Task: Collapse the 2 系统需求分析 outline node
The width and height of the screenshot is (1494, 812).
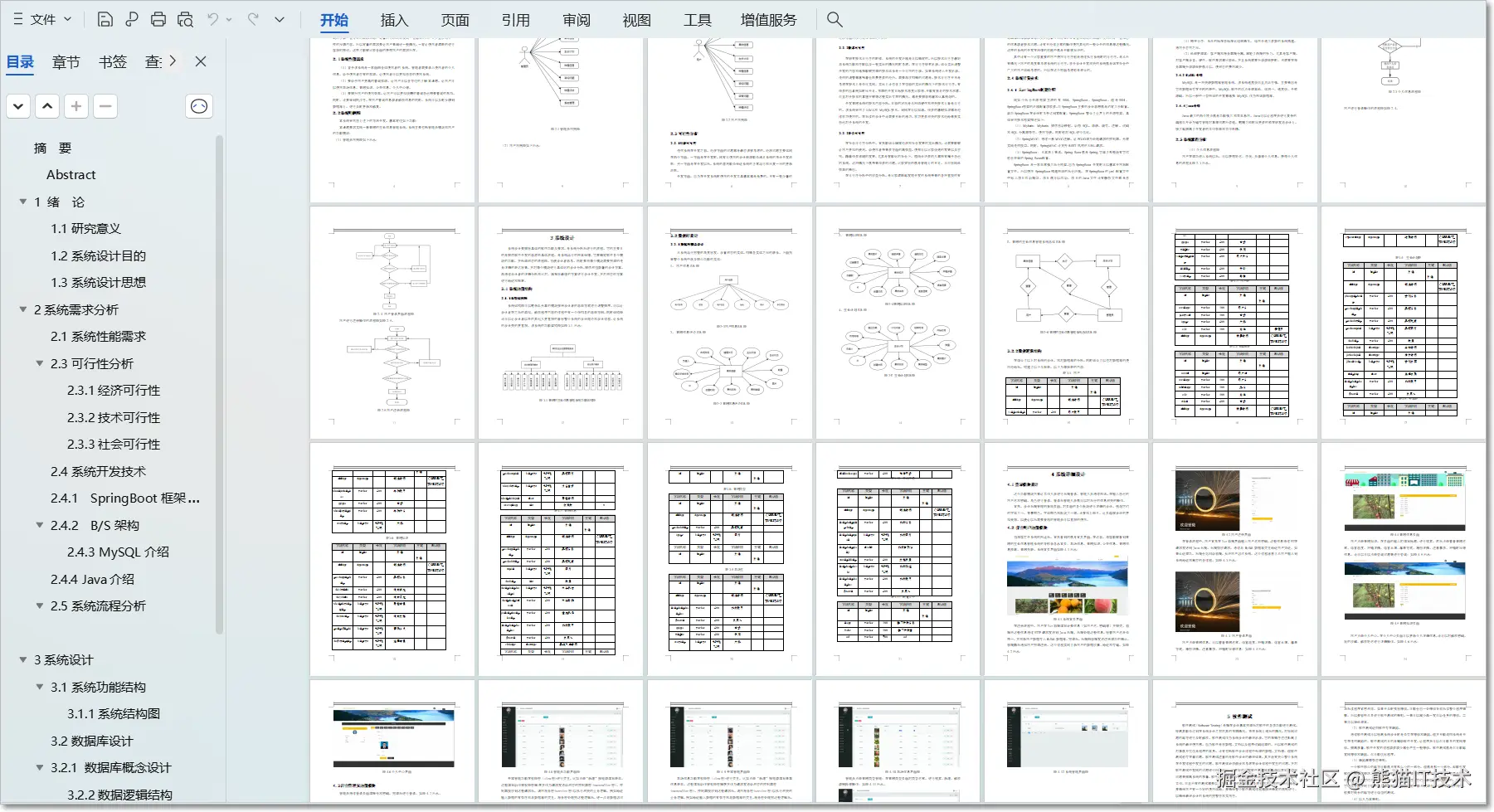Action: point(23,309)
